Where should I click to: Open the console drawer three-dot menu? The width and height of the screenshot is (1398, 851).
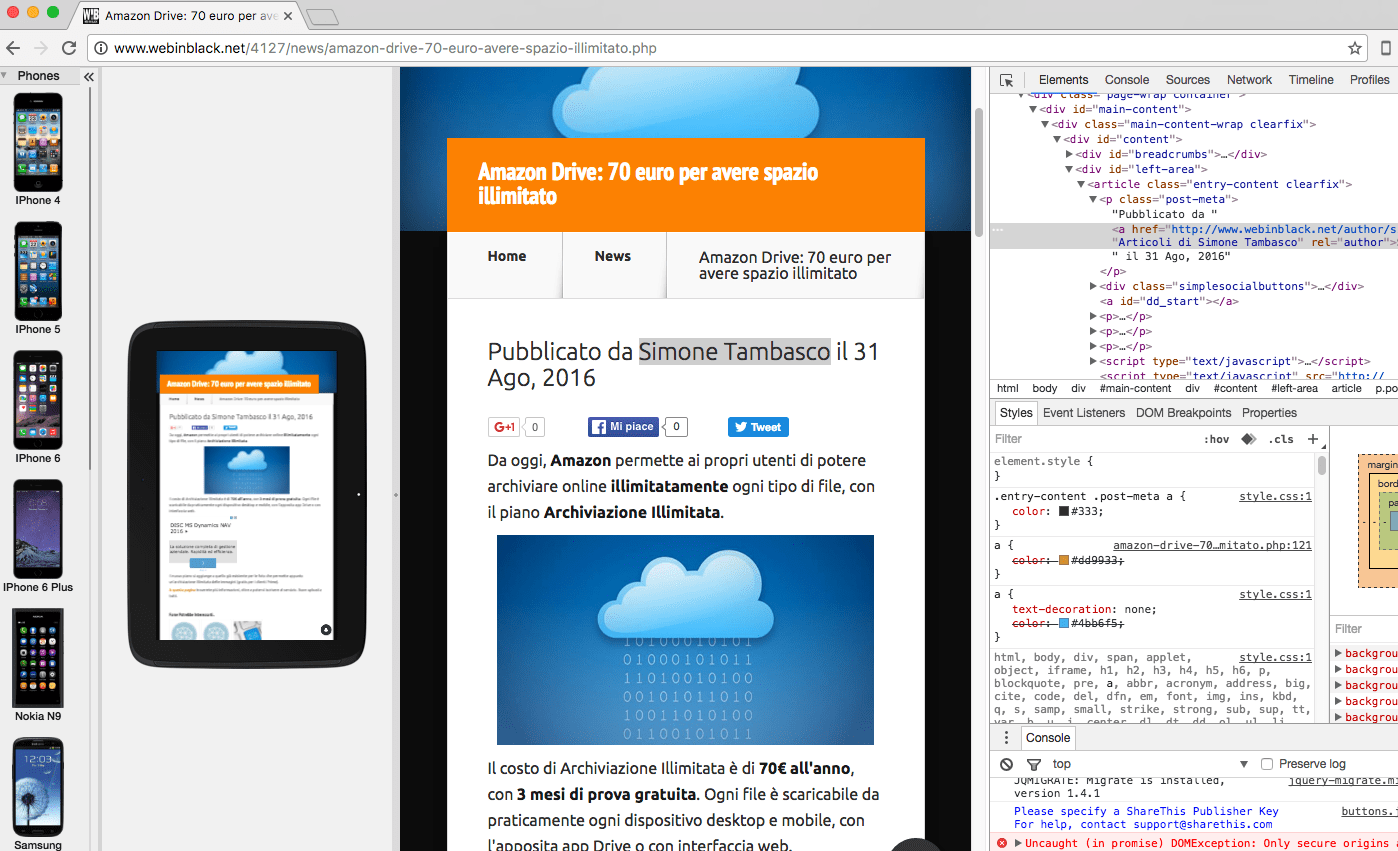point(1006,738)
